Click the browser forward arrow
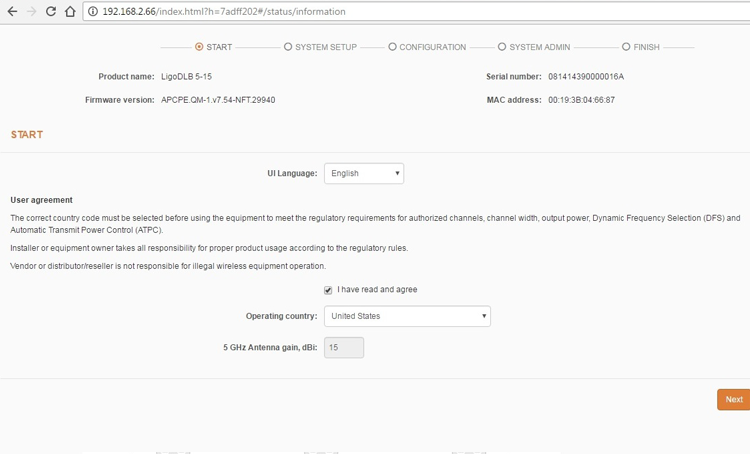750x454 pixels. 32,11
